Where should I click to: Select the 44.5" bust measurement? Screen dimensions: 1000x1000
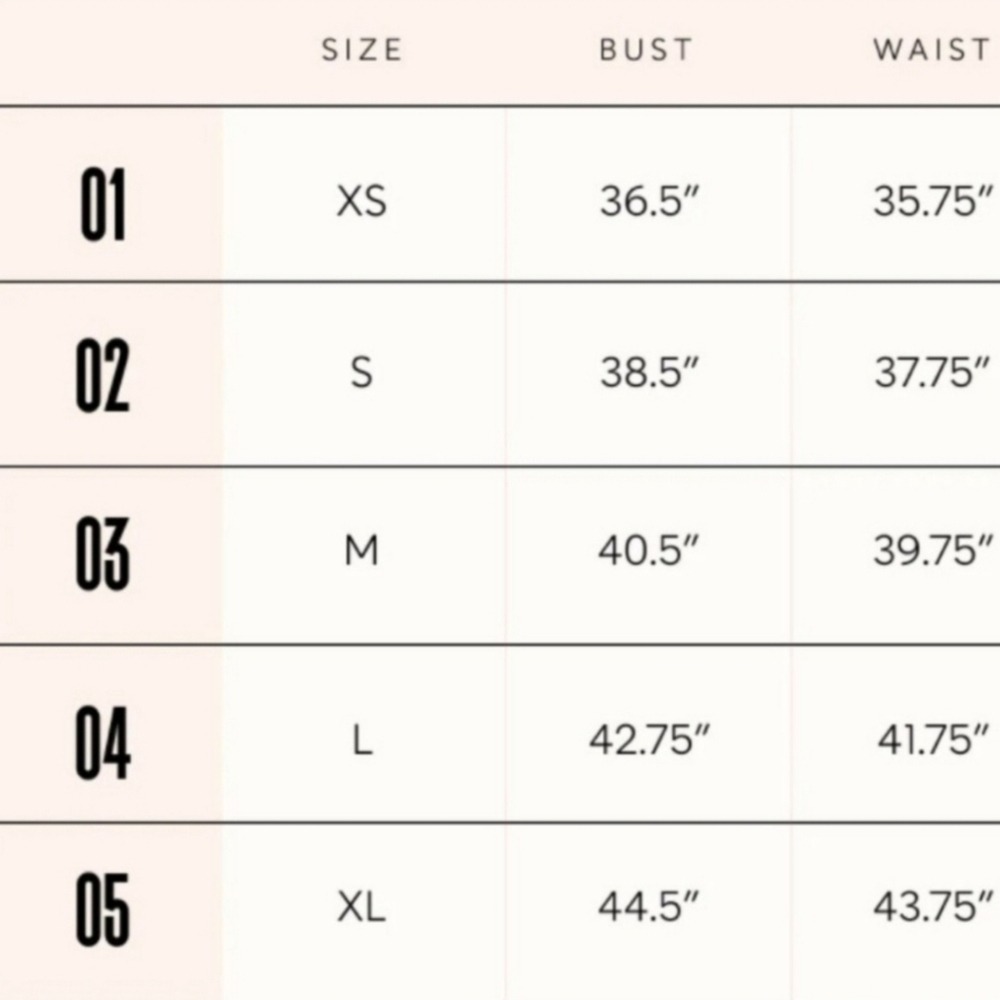(x=649, y=906)
